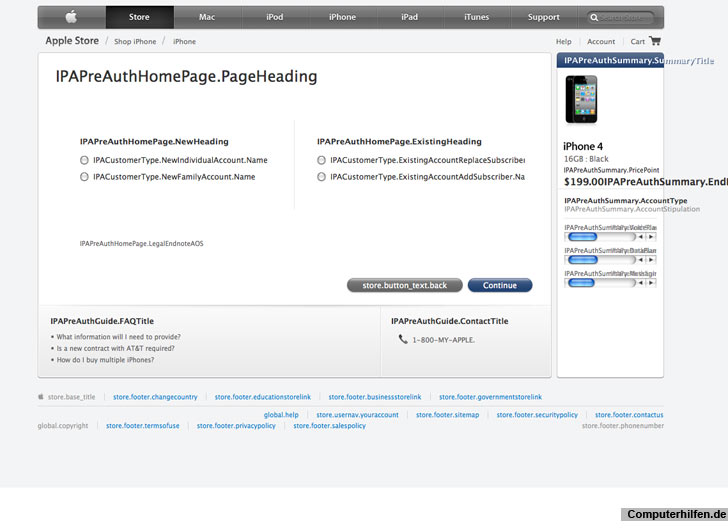Click the voice plan blue slider handle
Screen dimensions: 728x530
click(x=583, y=237)
